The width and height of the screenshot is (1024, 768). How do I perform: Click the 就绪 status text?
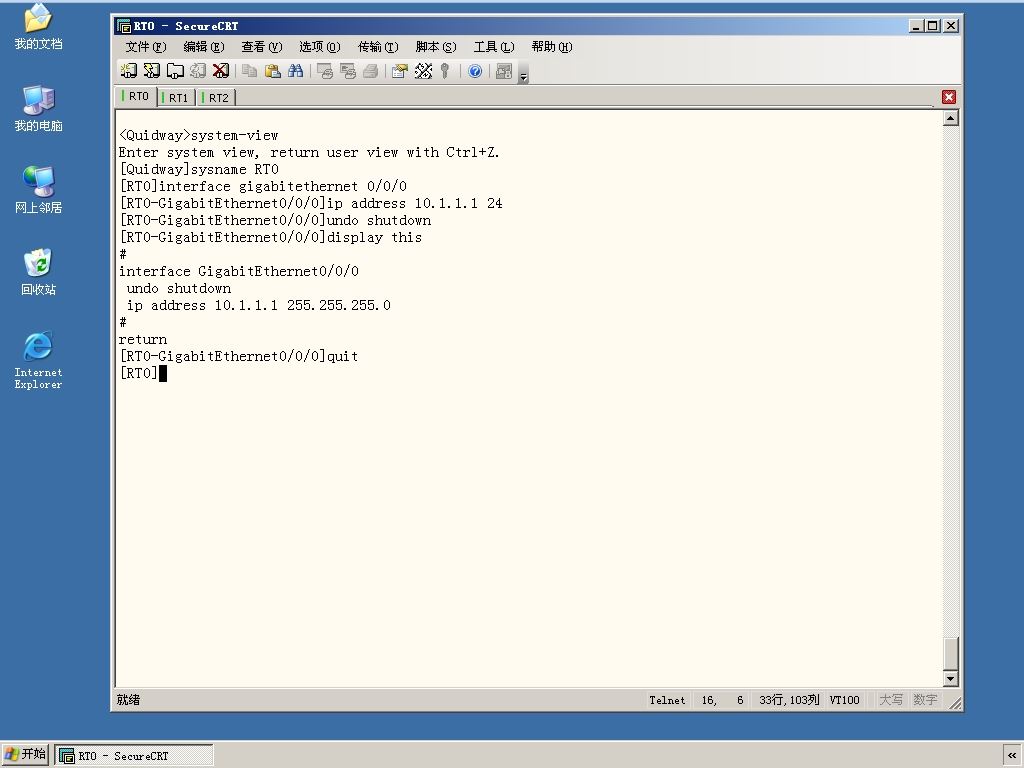[x=129, y=700]
